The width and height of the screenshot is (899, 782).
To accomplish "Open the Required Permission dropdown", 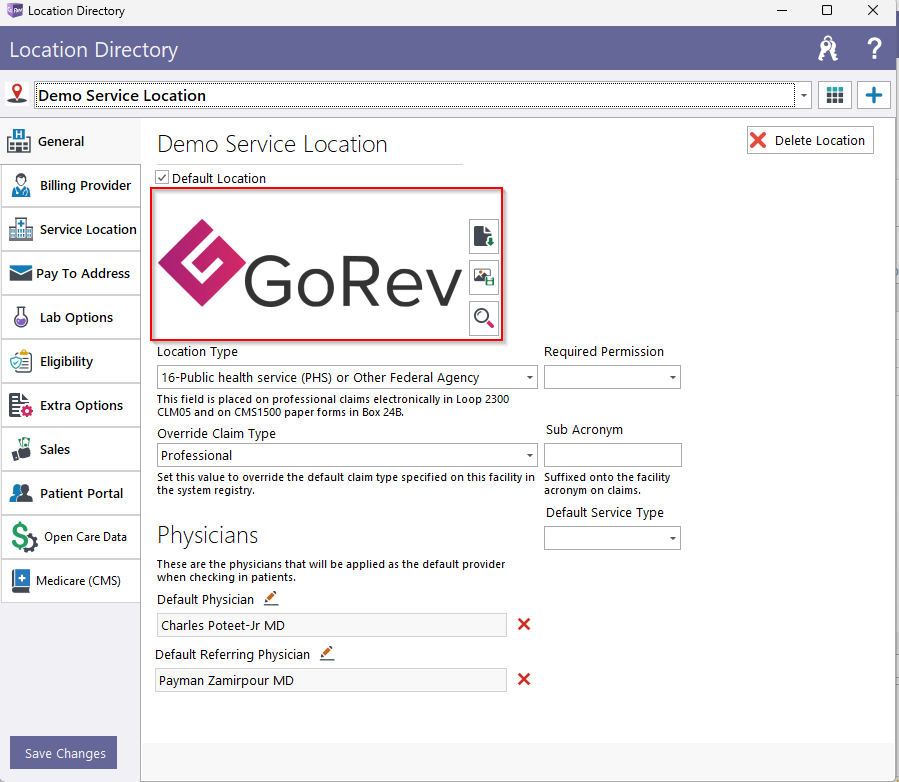I will coord(612,377).
